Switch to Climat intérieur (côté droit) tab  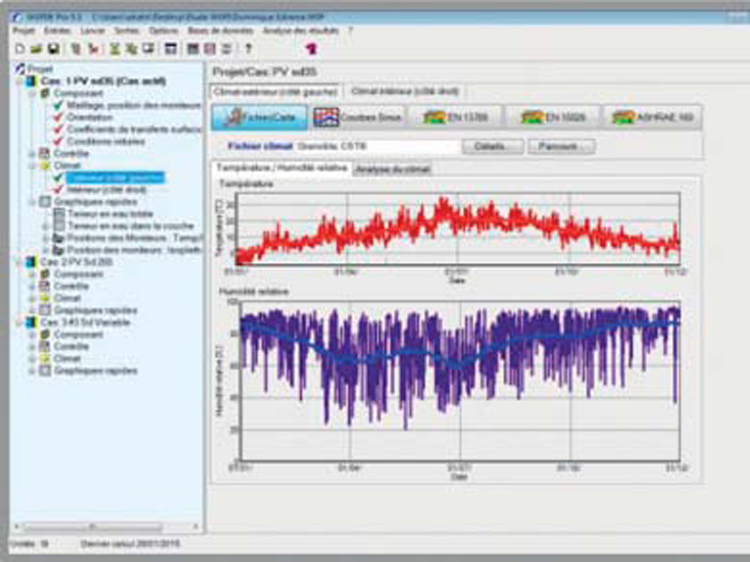[x=403, y=90]
